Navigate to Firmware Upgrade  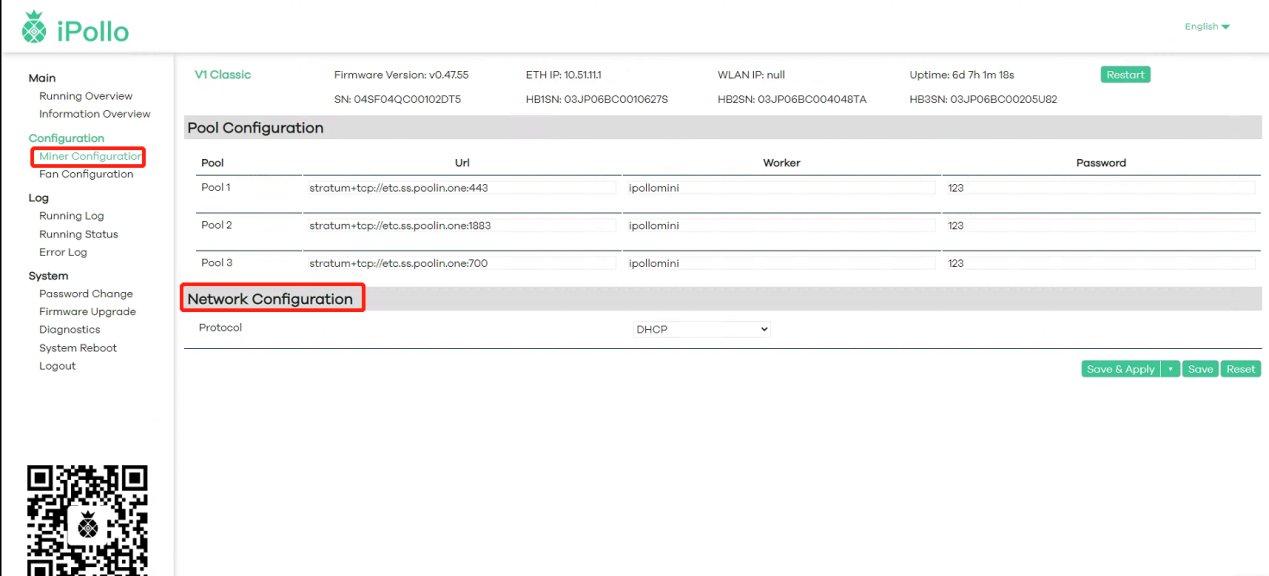tap(87, 312)
